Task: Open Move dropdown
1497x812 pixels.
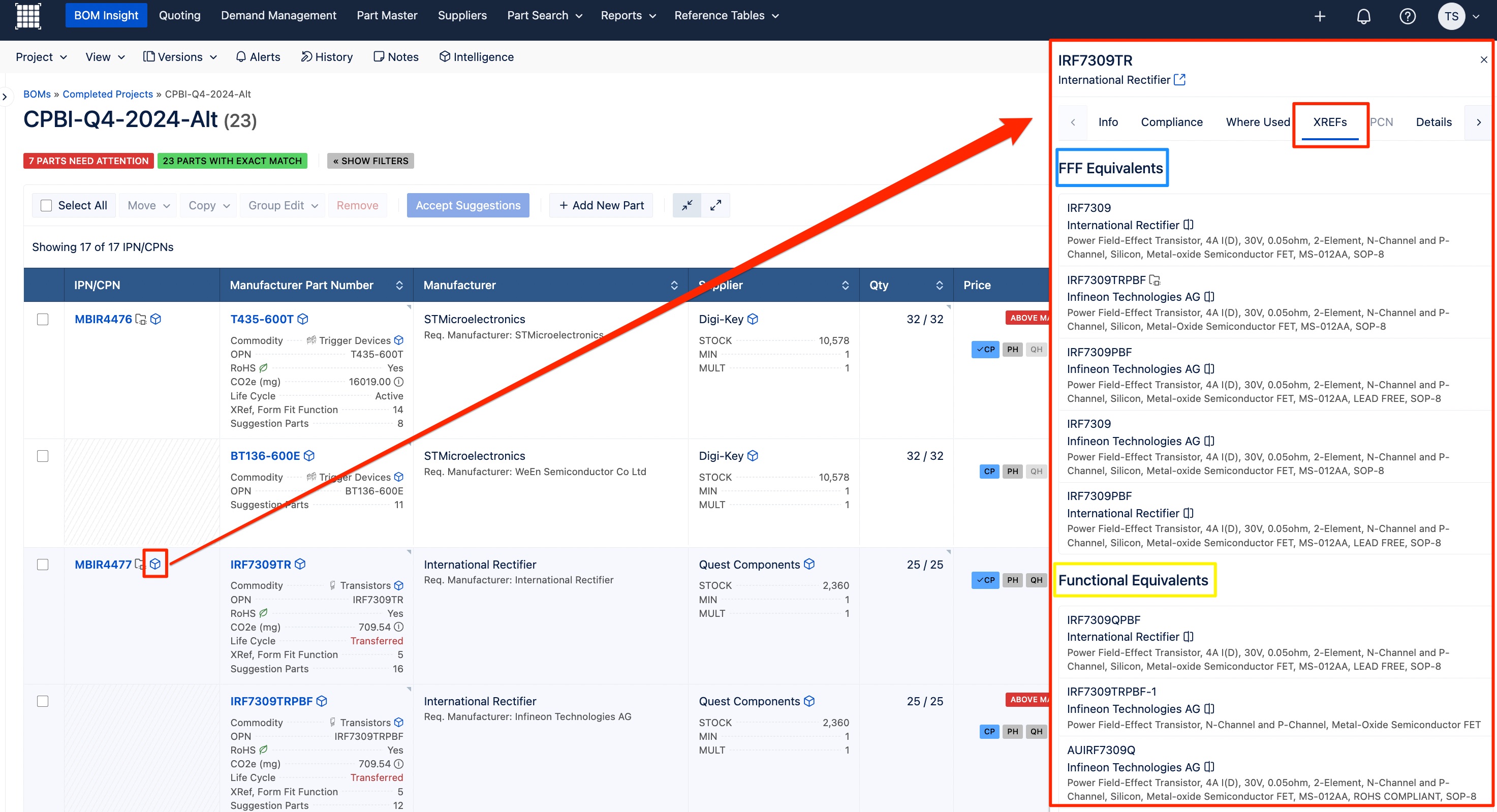Action: click(x=148, y=205)
